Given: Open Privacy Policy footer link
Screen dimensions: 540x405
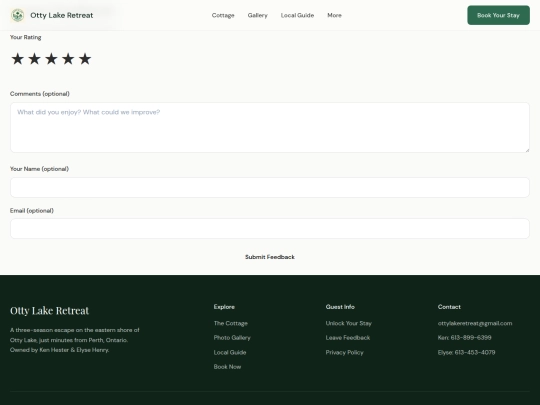Looking at the screenshot, I should [x=344, y=352].
